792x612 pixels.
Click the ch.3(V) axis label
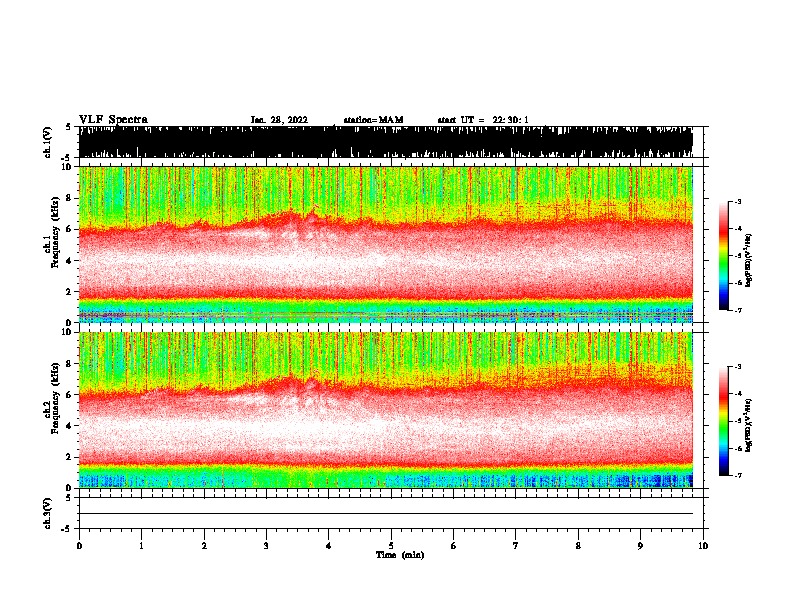47,513
